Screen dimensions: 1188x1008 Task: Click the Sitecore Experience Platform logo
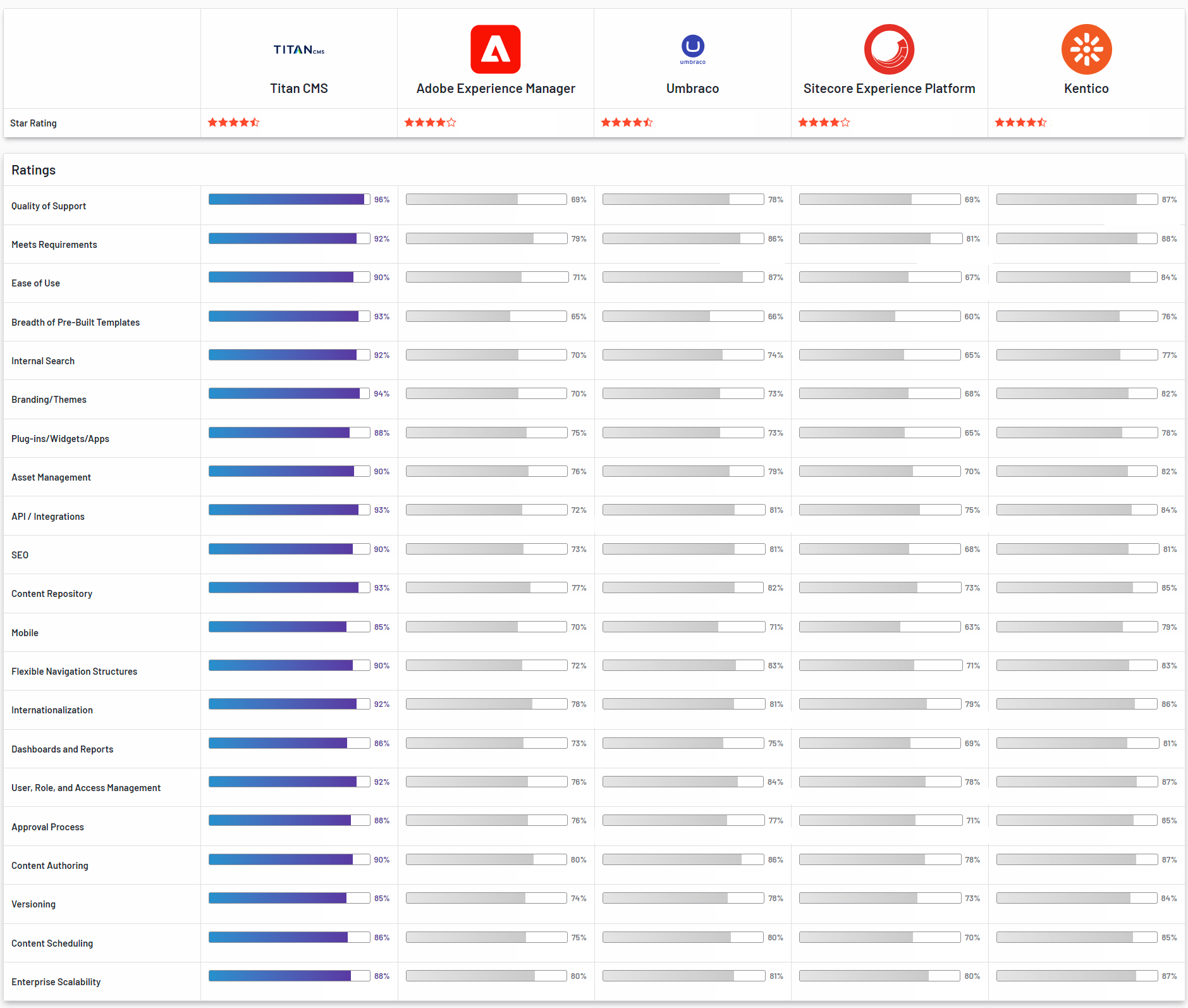[x=889, y=49]
